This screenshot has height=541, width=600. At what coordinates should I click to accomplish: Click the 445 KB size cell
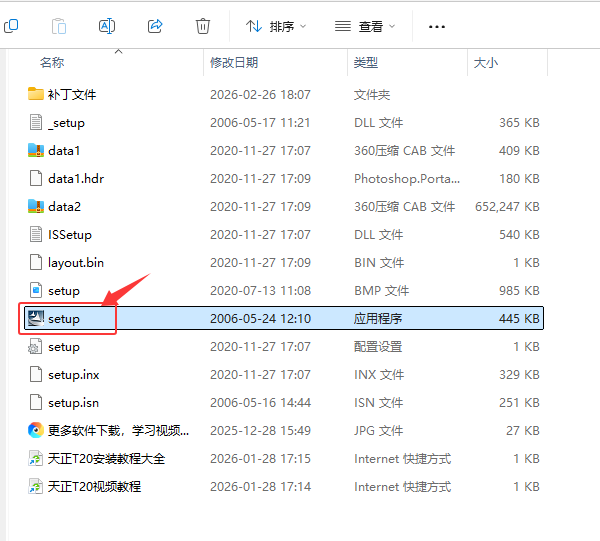pyautogui.click(x=519, y=318)
